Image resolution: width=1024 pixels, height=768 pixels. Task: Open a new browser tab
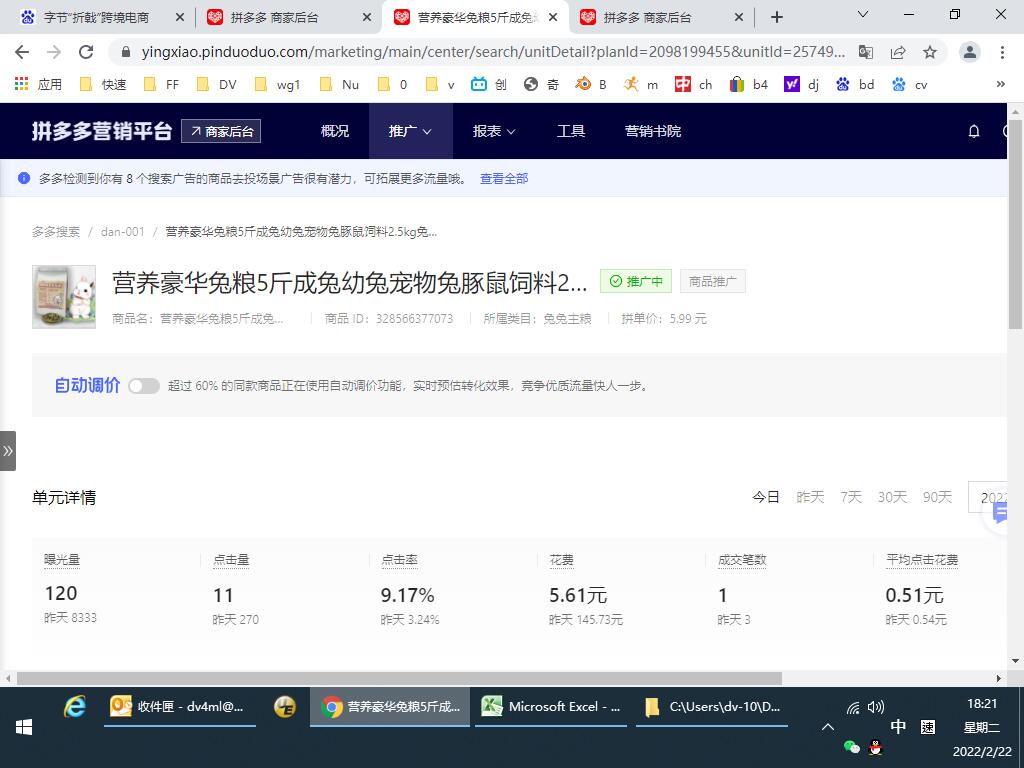tap(776, 18)
